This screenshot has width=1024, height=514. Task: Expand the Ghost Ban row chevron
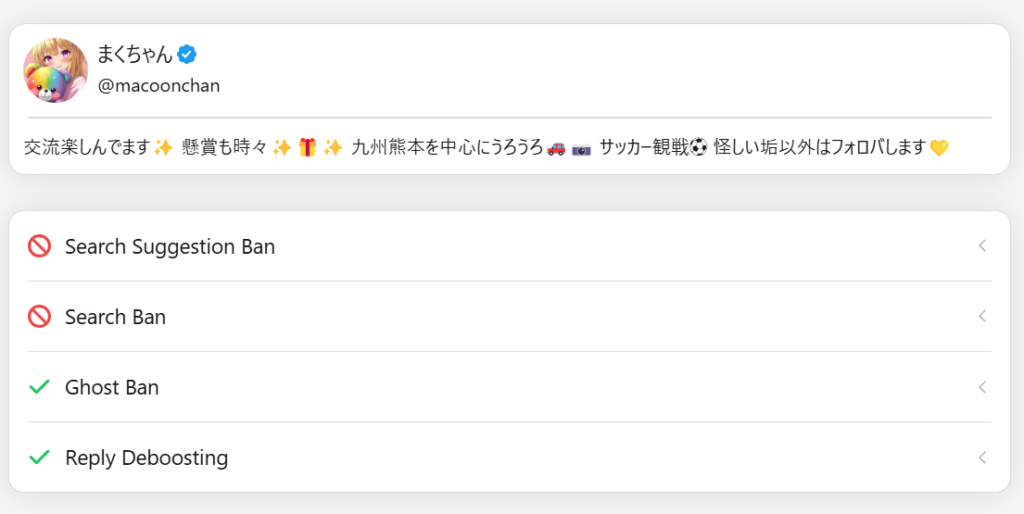click(982, 387)
